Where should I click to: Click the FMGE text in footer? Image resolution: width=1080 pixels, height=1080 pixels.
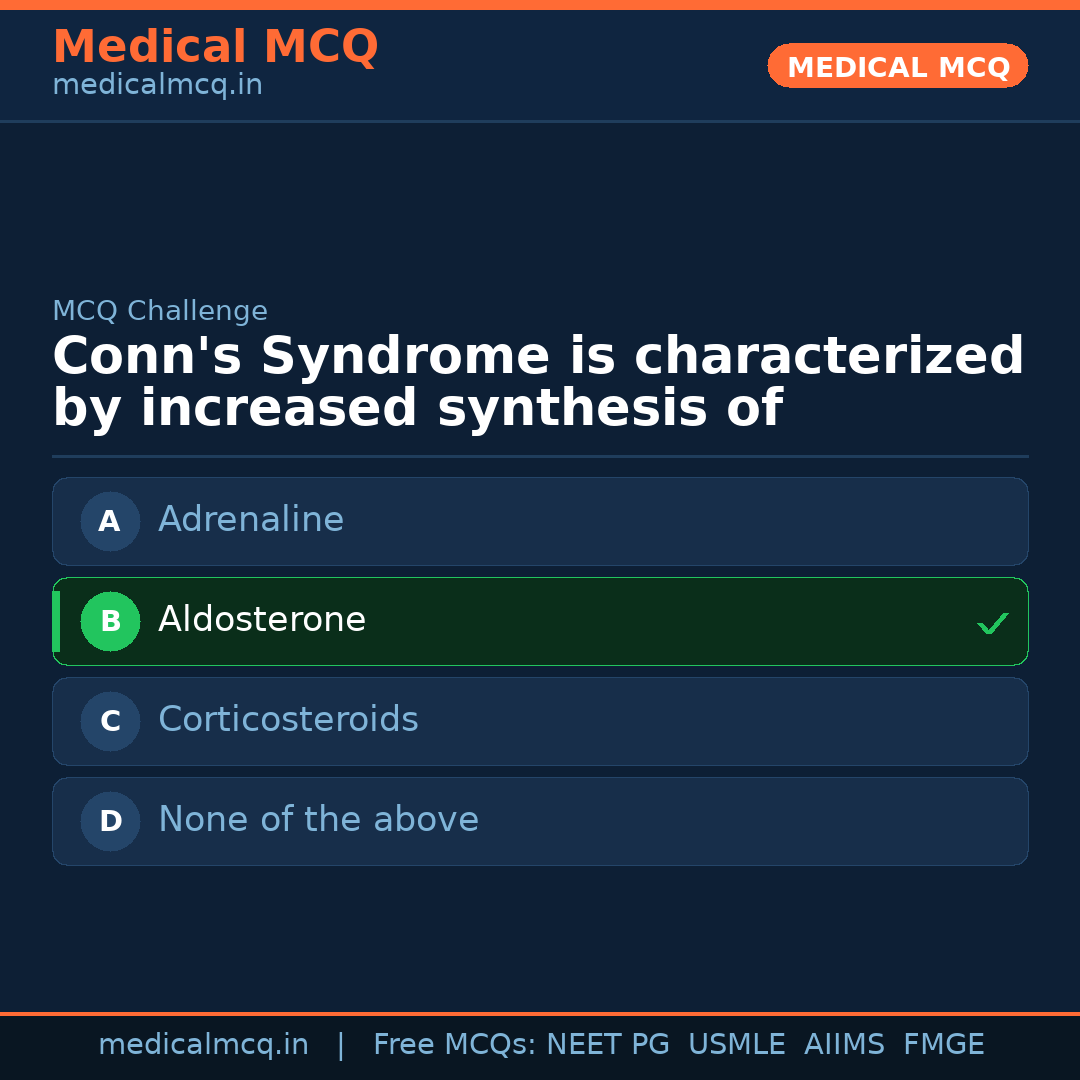[x=943, y=1044]
